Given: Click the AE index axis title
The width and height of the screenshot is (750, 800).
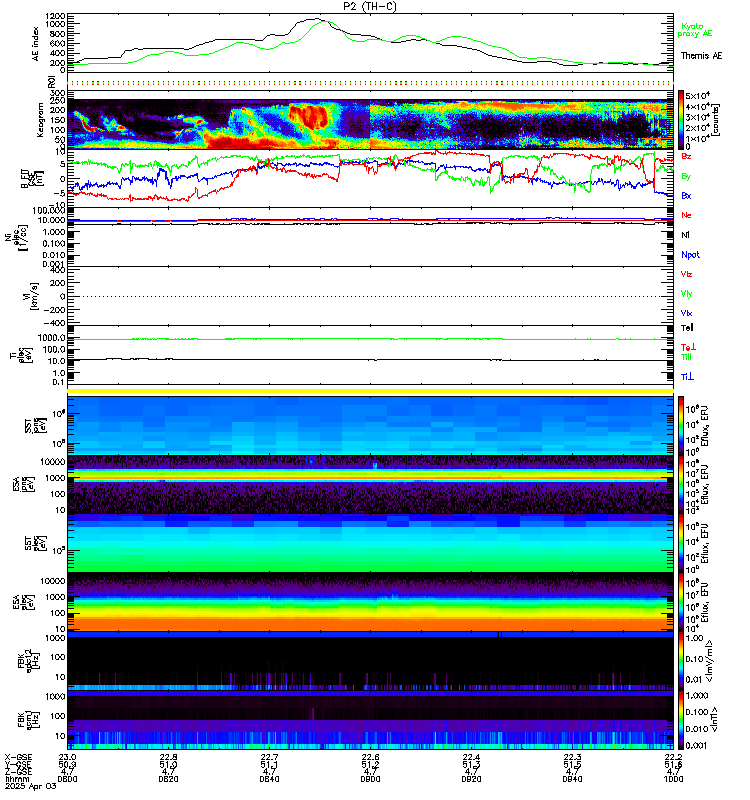Looking at the screenshot, I should point(35,43).
